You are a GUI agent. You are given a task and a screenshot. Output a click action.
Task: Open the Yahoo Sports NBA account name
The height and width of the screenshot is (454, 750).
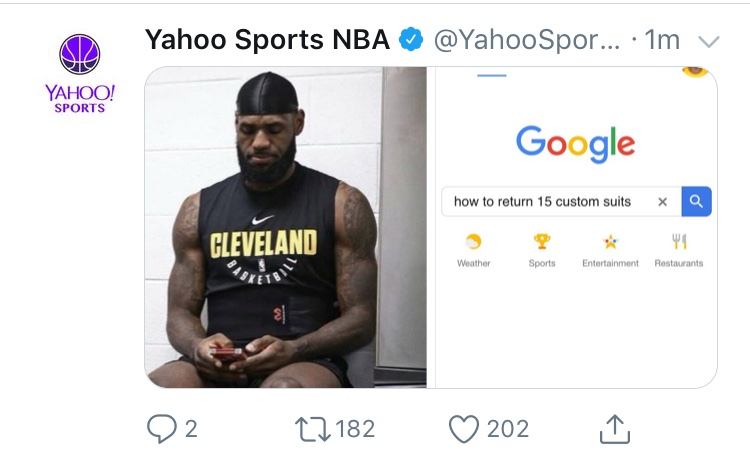click(x=268, y=40)
